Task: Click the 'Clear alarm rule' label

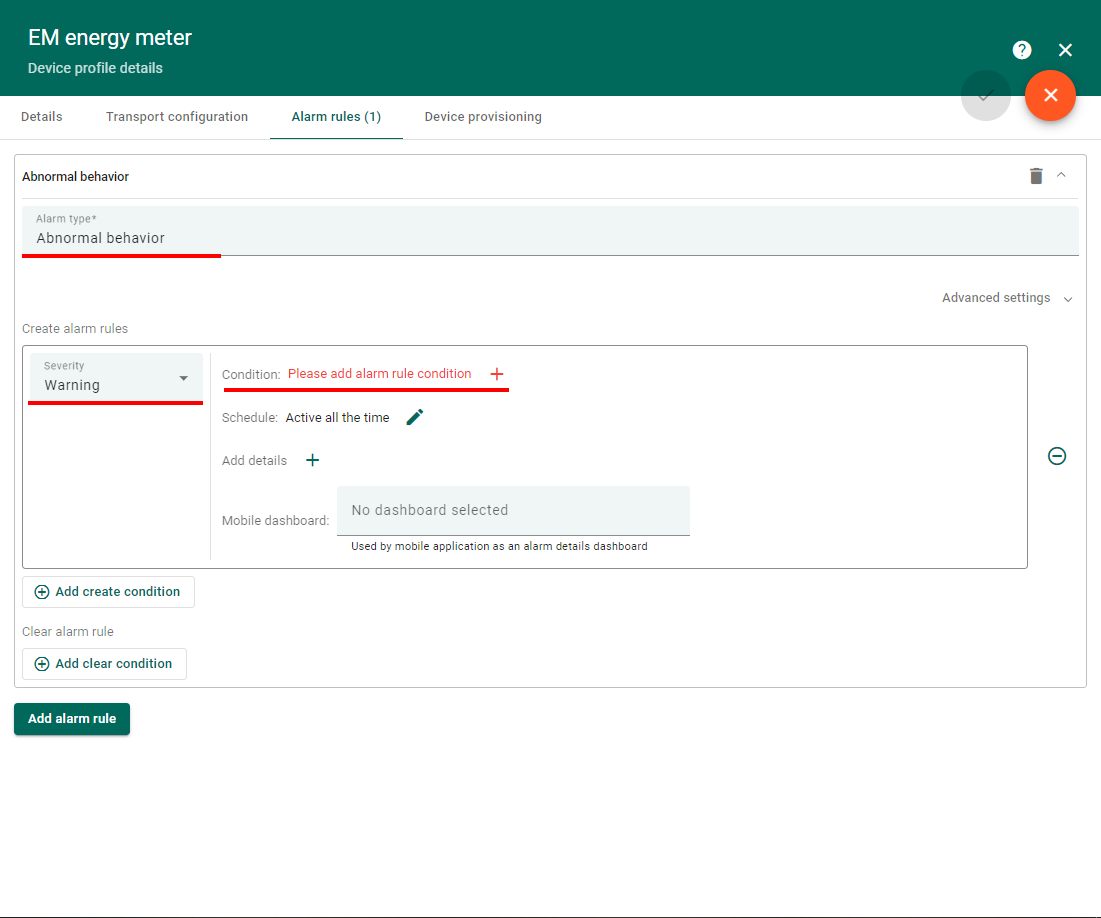Action: [67, 631]
